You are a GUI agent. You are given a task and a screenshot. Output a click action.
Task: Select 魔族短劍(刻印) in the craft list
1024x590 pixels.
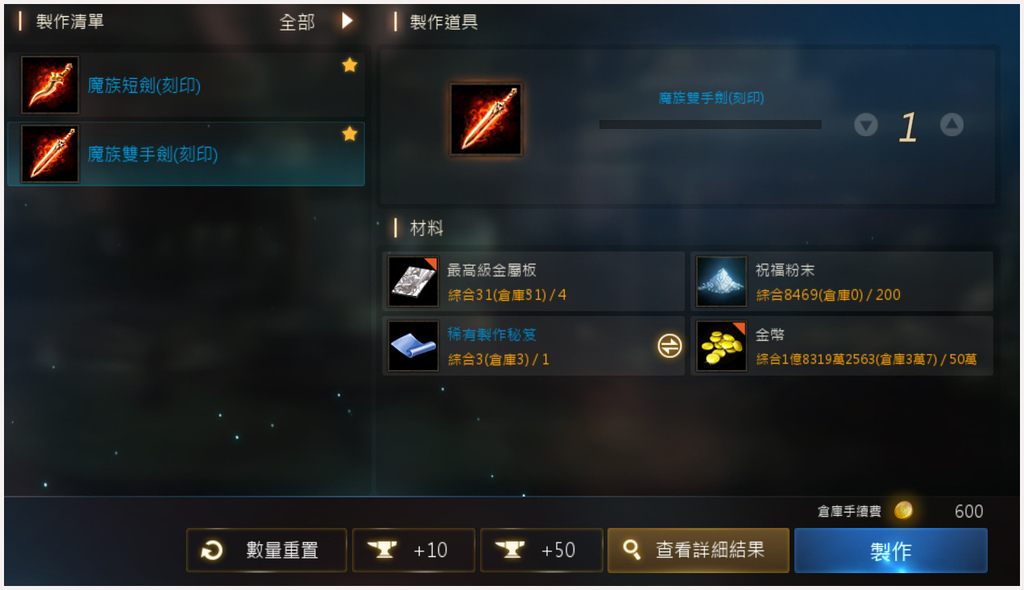[186, 85]
